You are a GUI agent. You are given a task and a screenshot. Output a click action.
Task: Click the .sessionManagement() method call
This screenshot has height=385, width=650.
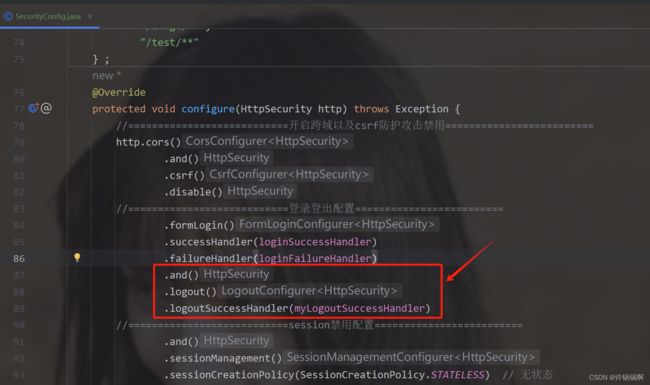[223, 358]
